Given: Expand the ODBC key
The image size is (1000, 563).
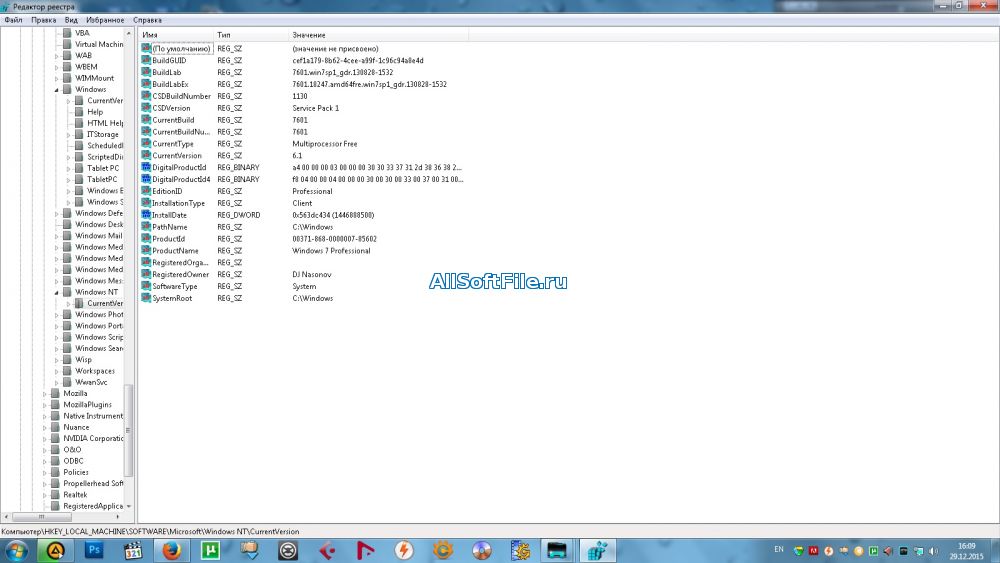Looking at the screenshot, I should pyautogui.click(x=45, y=461).
